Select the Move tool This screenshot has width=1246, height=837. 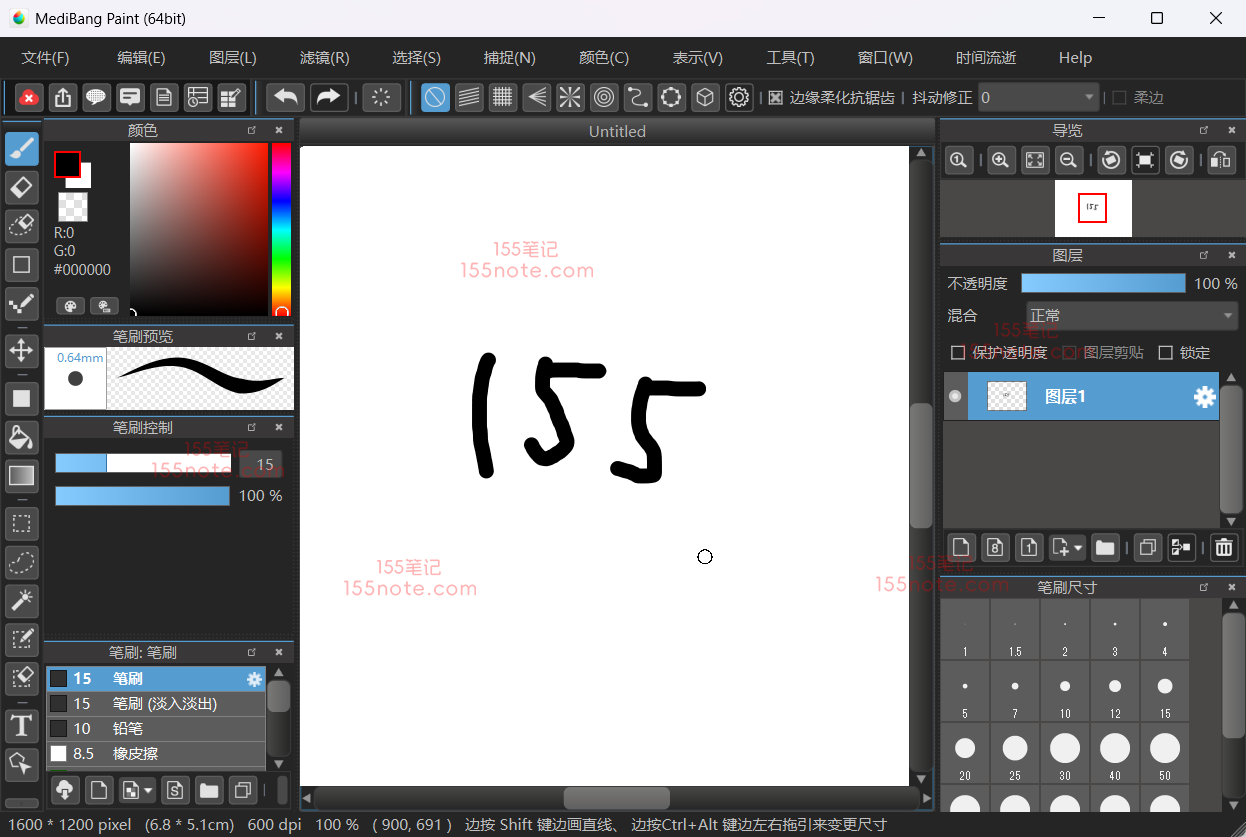tap(22, 350)
